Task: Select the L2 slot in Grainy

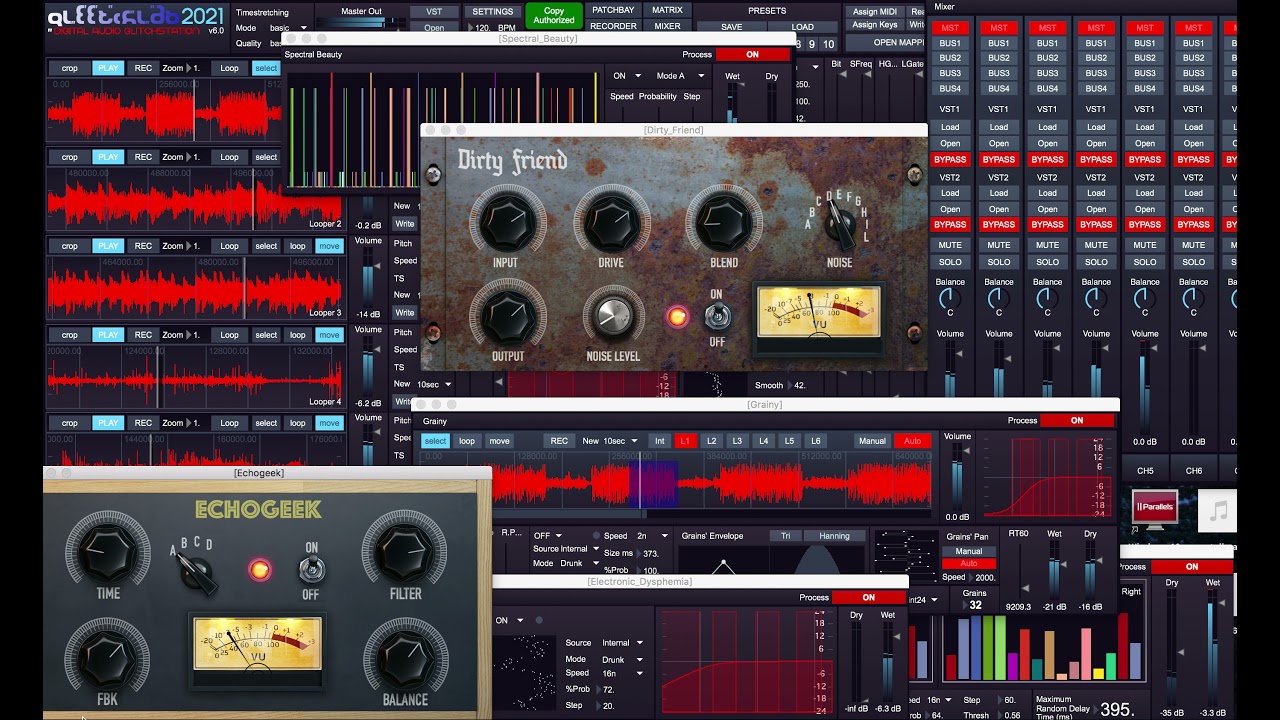Action: [x=711, y=441]
